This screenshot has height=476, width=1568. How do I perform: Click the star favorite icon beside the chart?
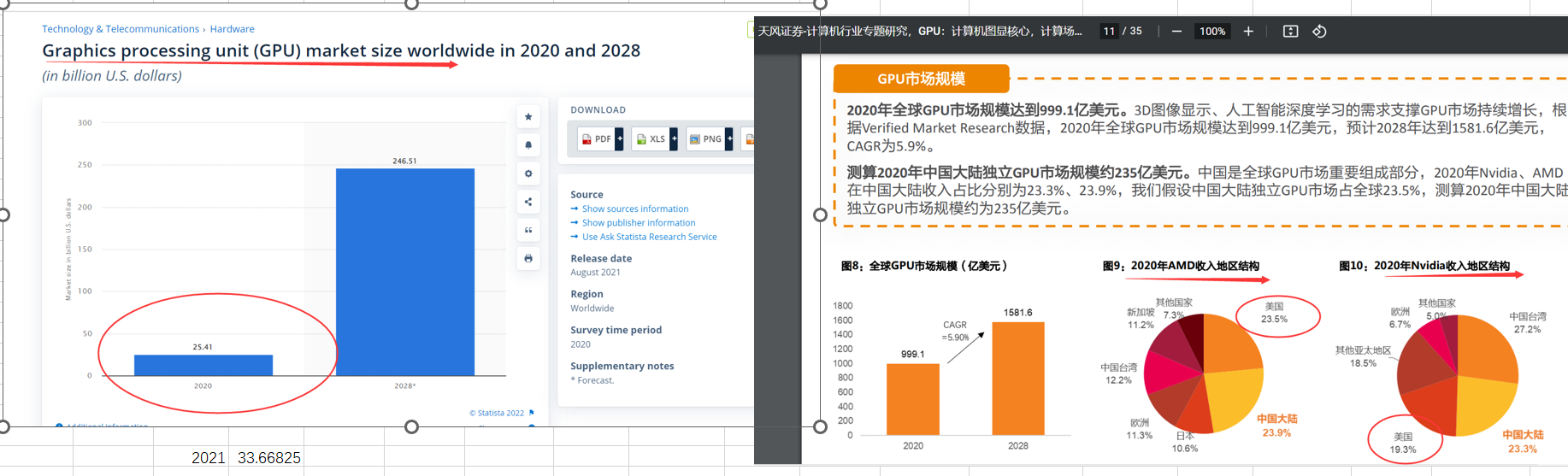point(528,117)
